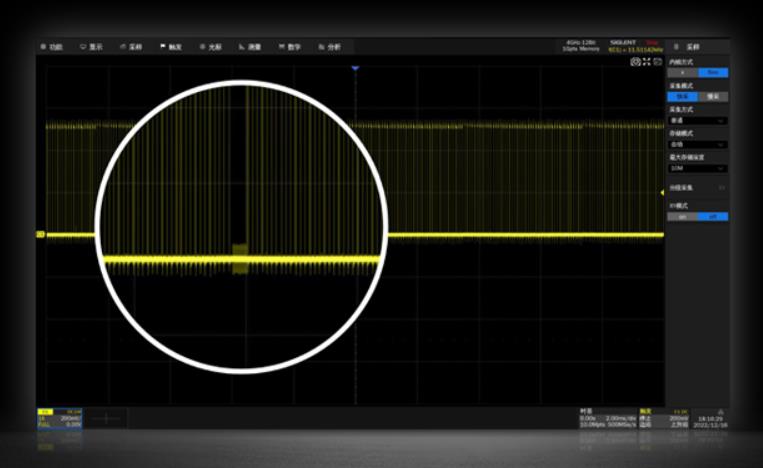Open the 触发 (Trigger) menu
The height and width of the screenshot is (468, 763).
(171, 47)
